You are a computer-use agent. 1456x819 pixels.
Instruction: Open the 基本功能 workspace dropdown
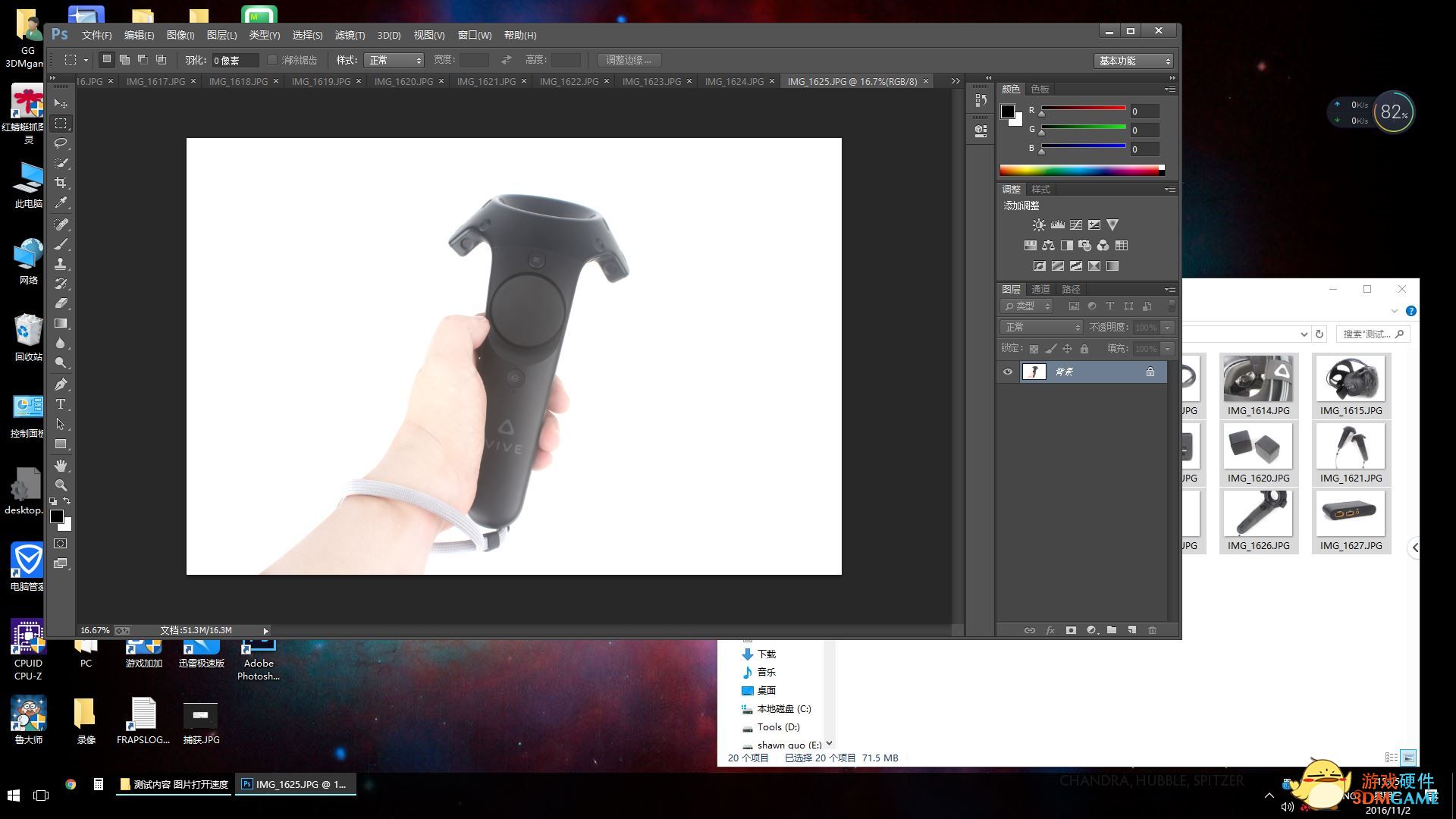tap(1133, 61)
